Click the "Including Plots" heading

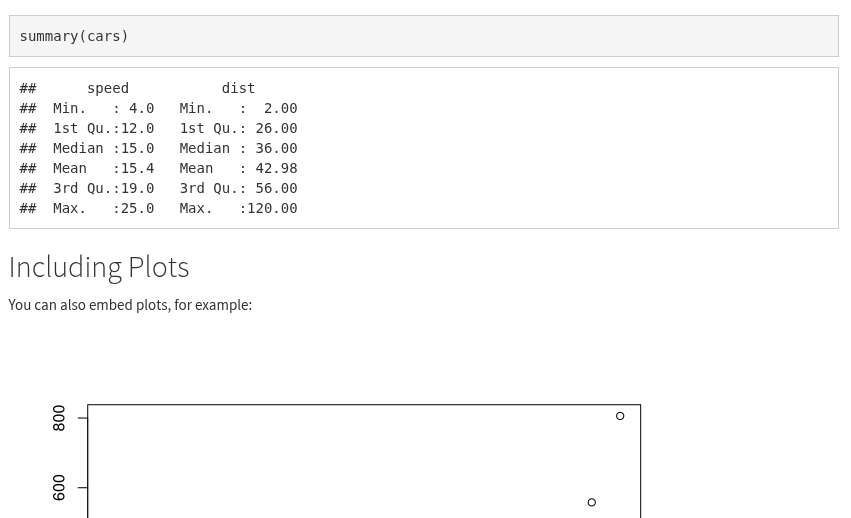99,267
